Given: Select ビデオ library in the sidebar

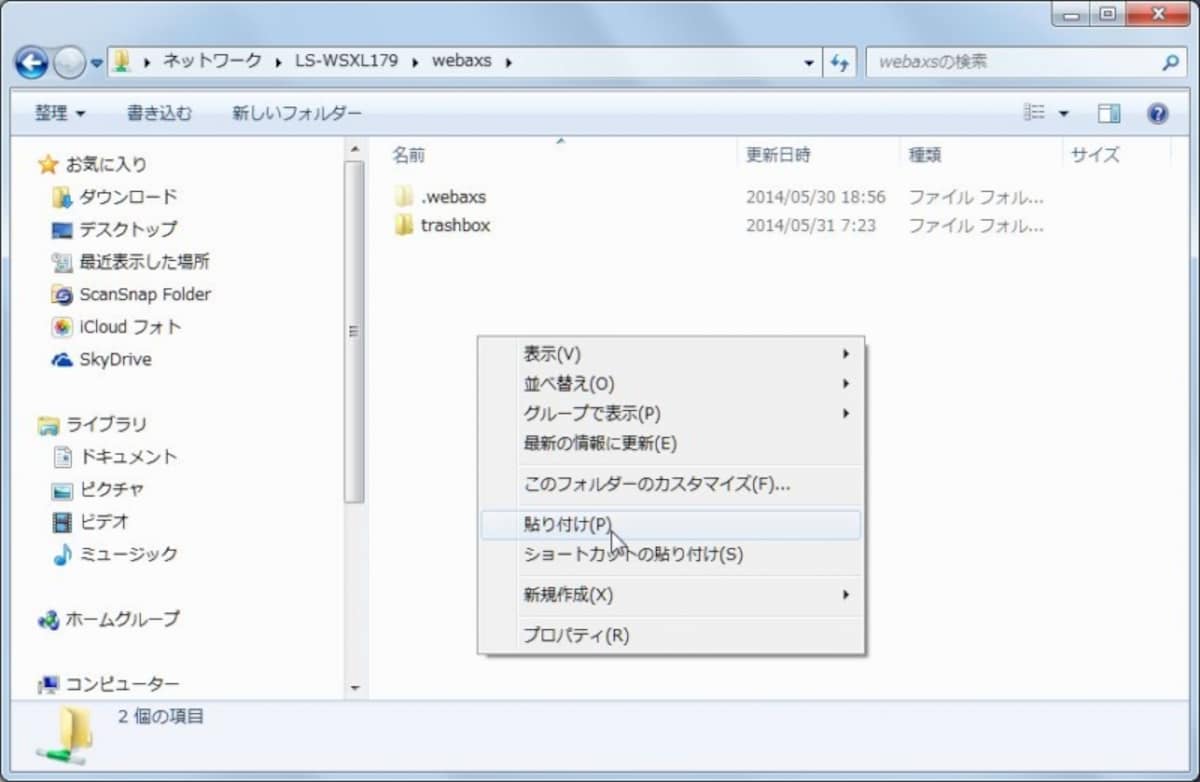Looking at the screenshot, I should 104,521.
